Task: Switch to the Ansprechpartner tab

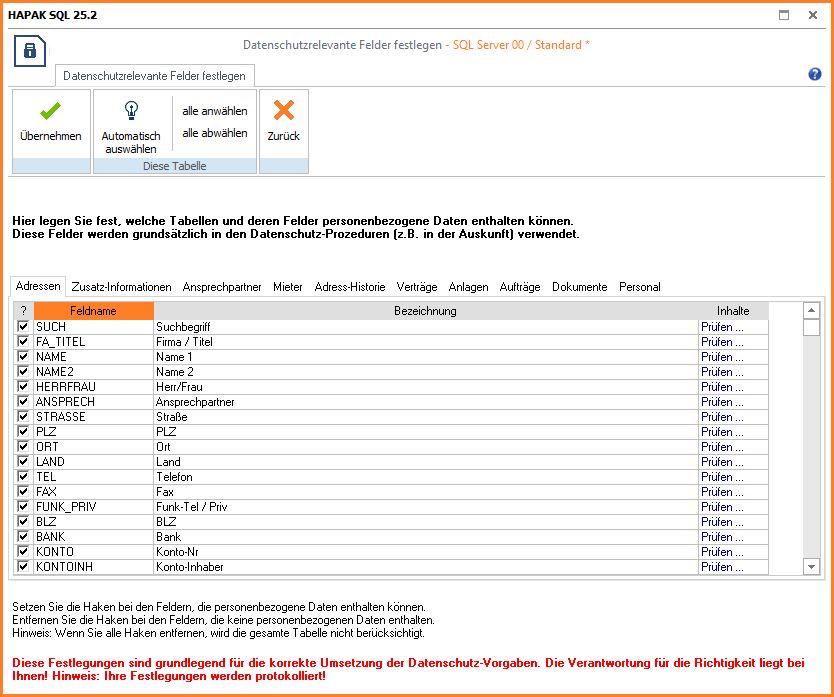Action: point(222,287)
